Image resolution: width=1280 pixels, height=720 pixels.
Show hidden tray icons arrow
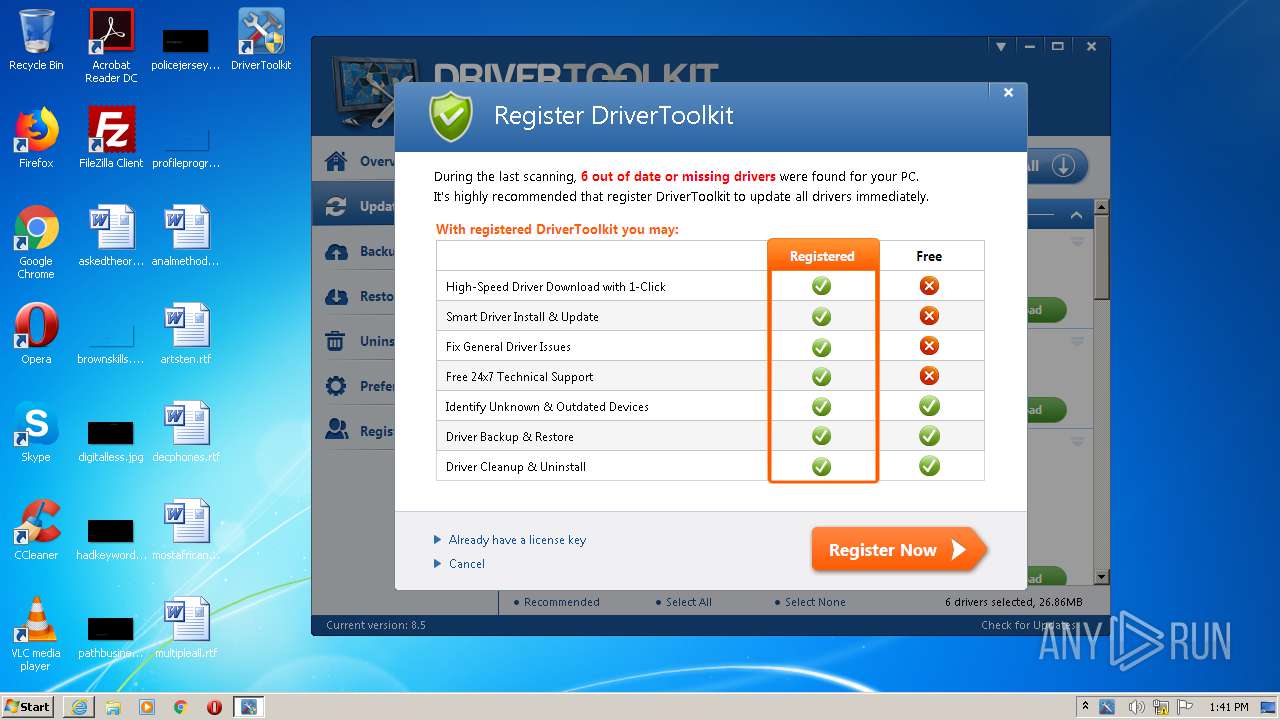(x=1086, y=707)
